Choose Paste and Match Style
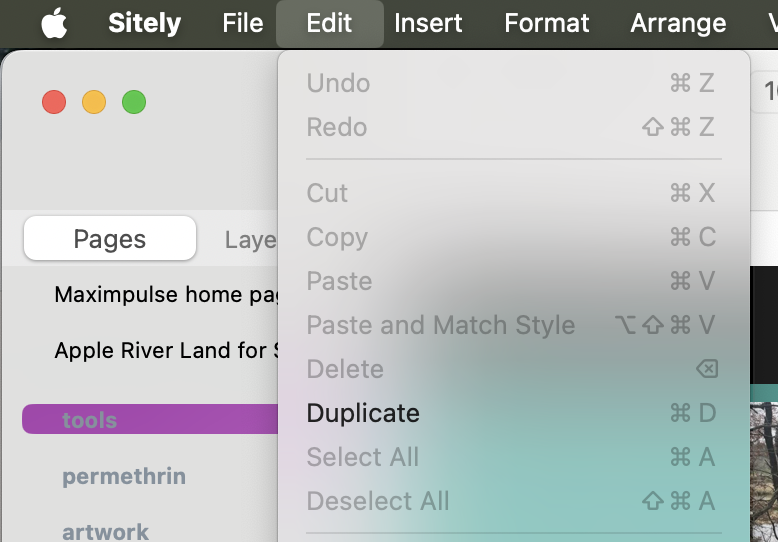 coord(440,325)
